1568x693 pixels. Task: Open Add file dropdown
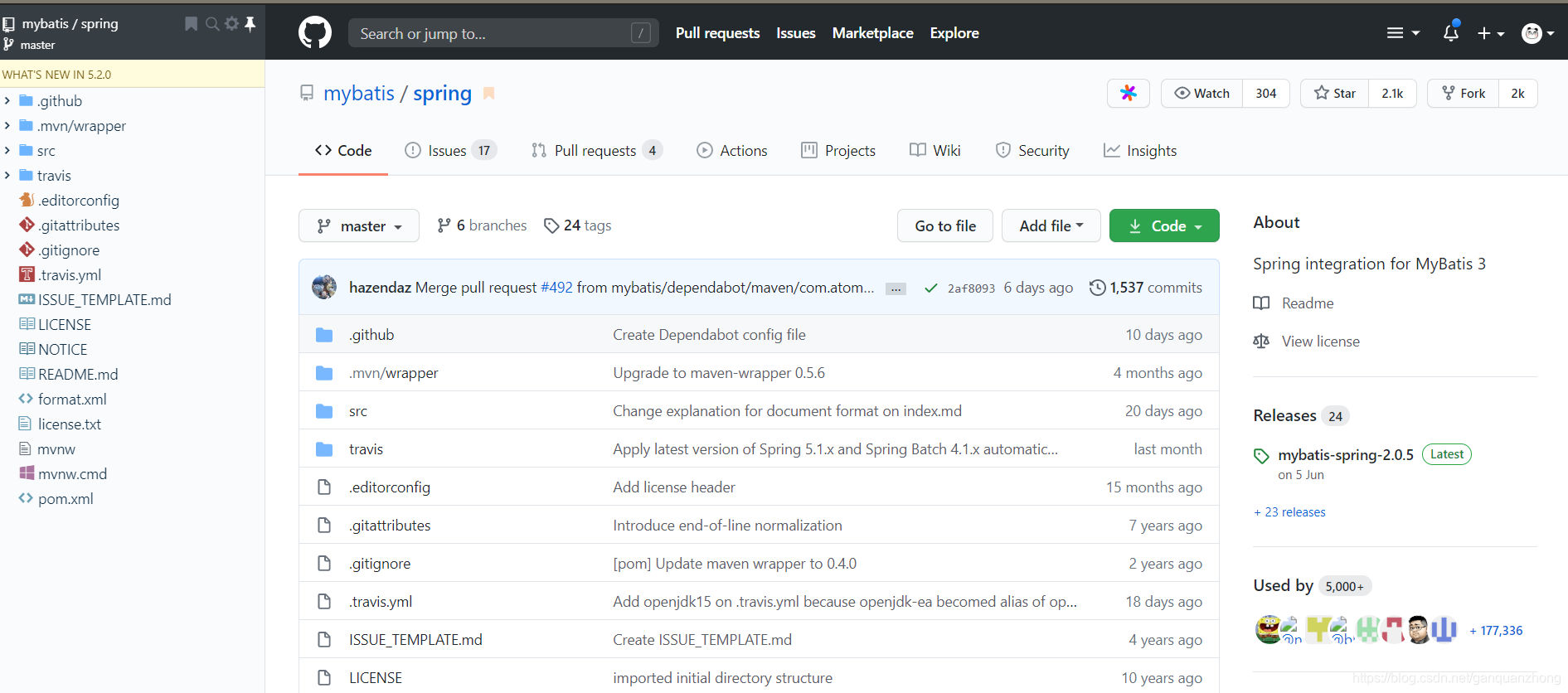(1051, 225)
